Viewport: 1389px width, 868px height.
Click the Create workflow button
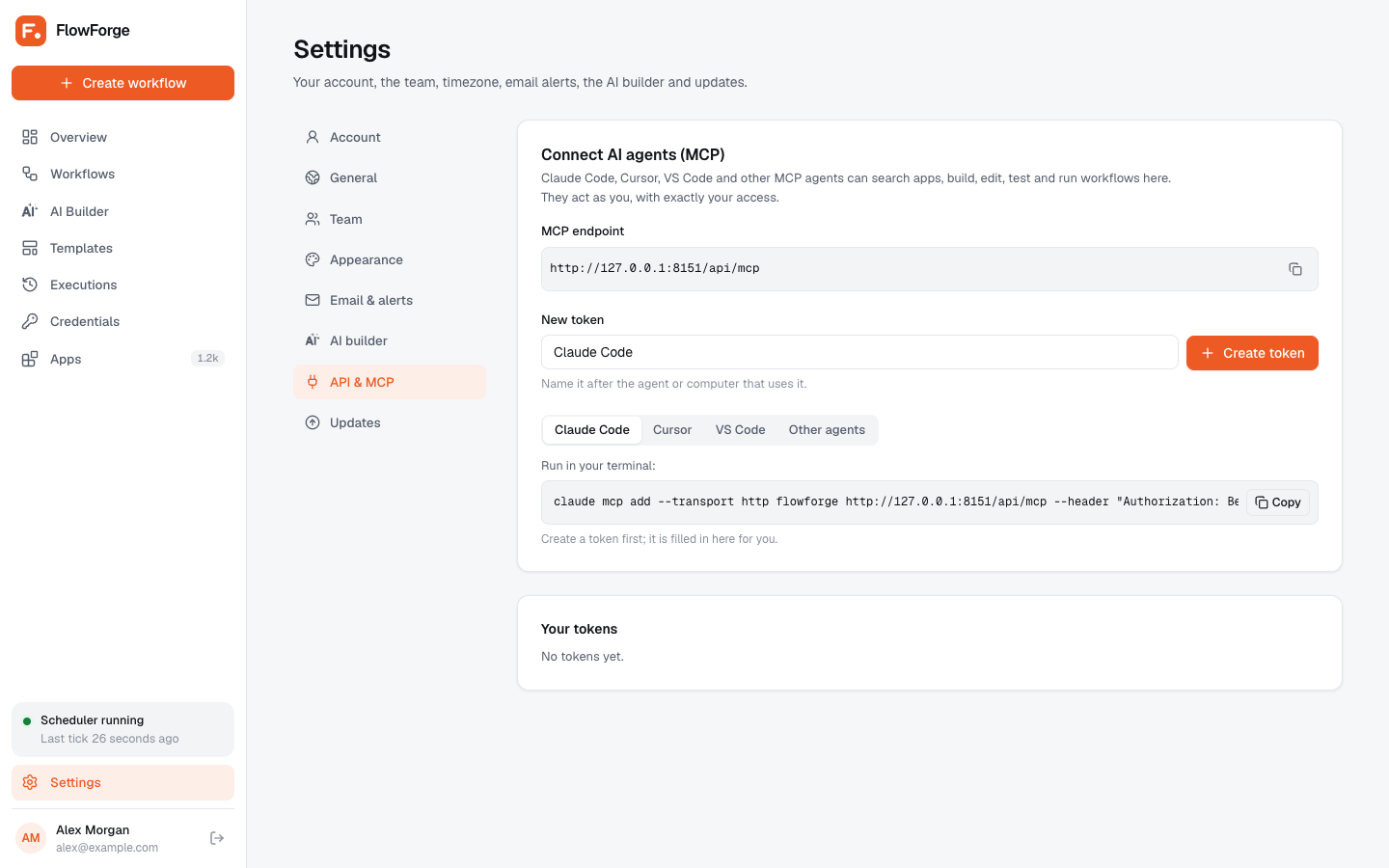pyautogui.click(x=123, y=83)
